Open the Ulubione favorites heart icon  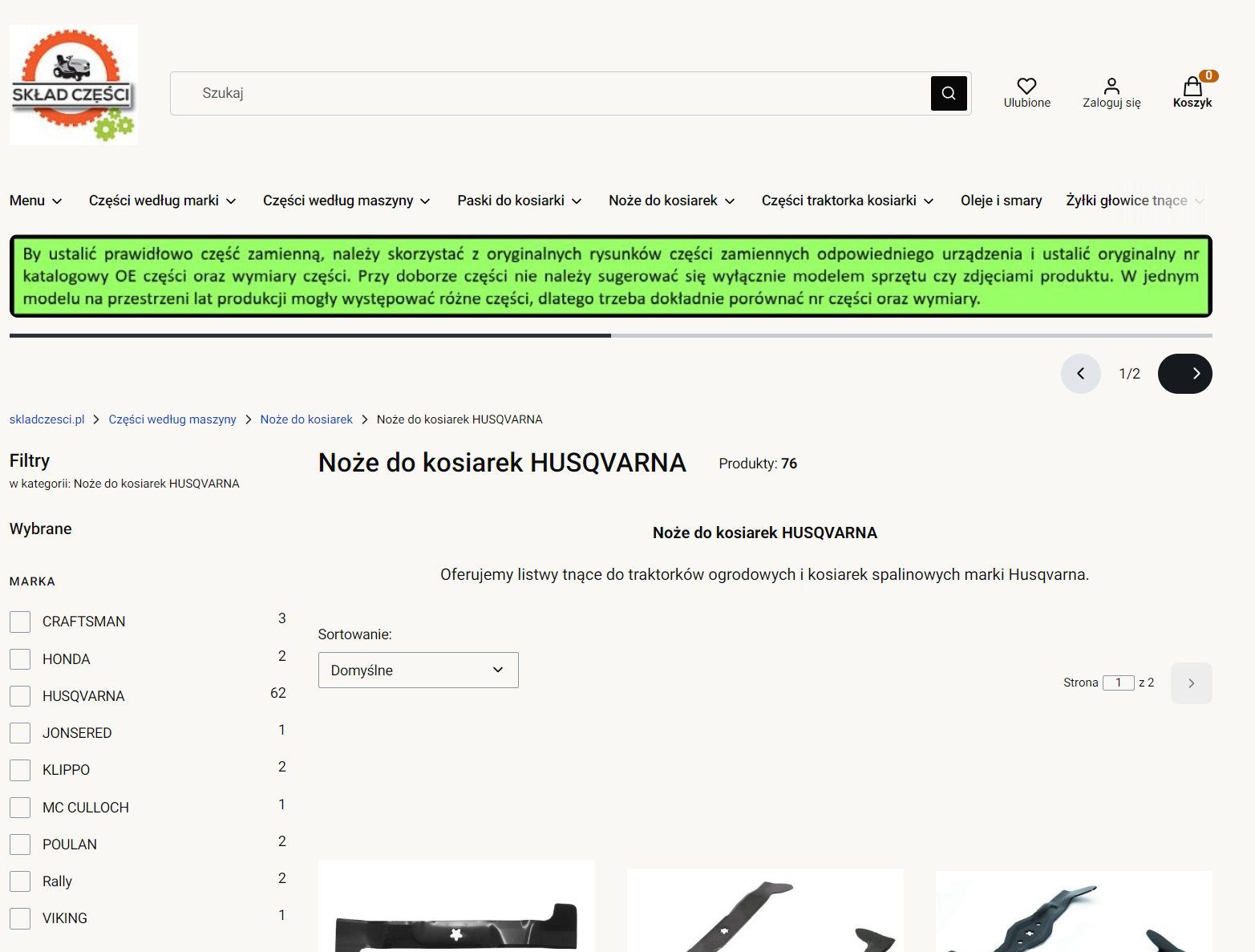point(1026,86)
